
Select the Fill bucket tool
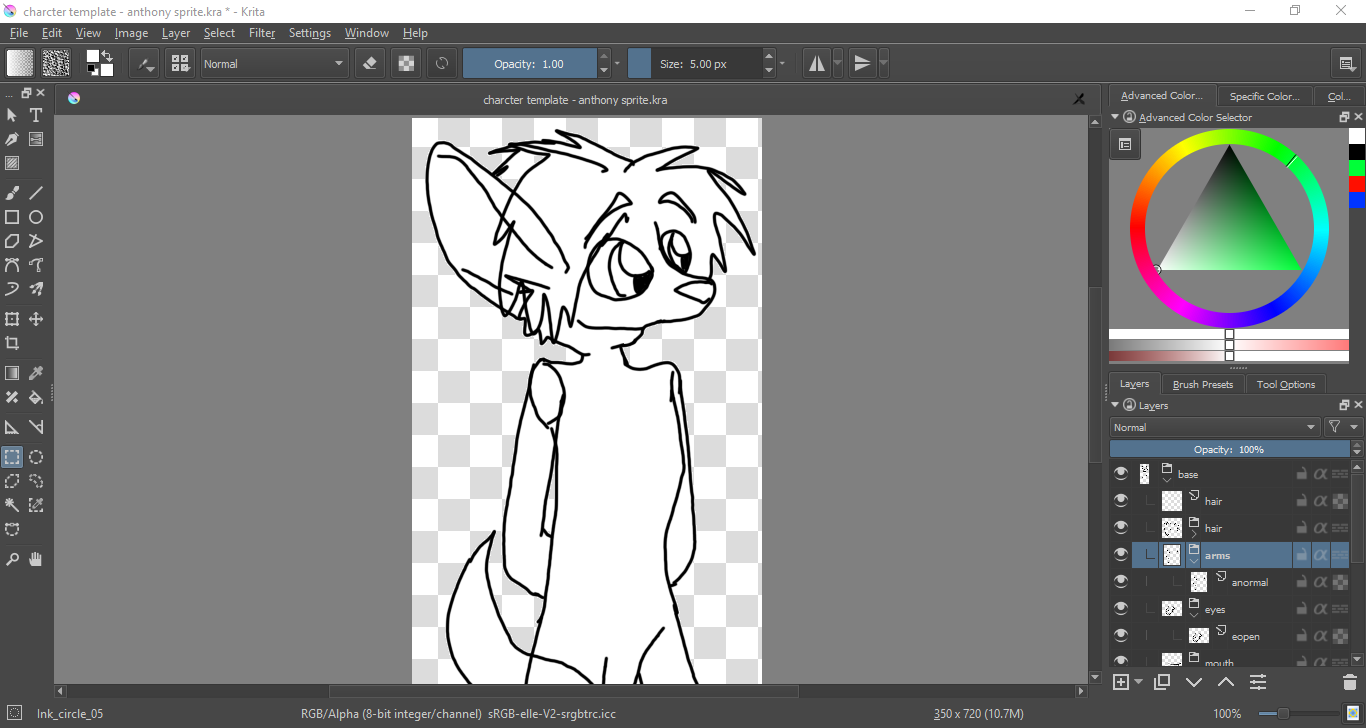[x=36, y=397]
